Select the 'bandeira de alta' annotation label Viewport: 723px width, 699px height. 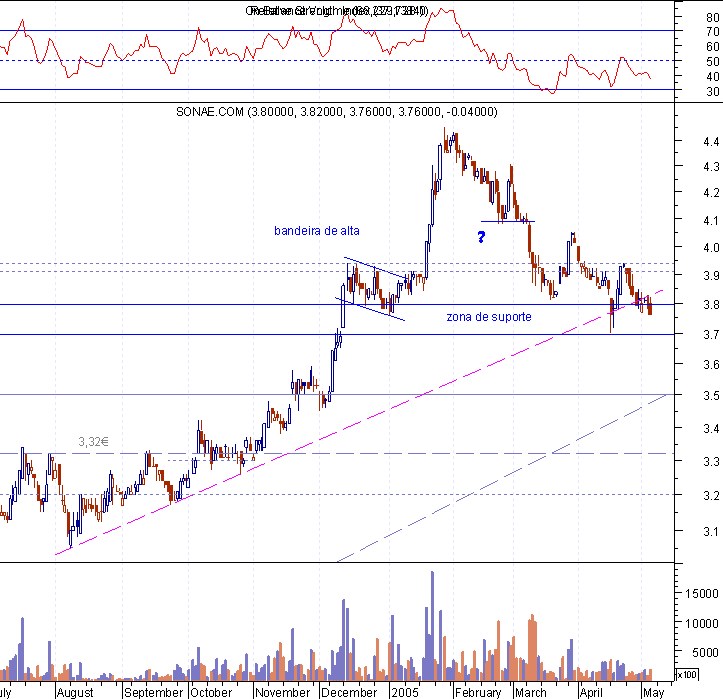317,231
